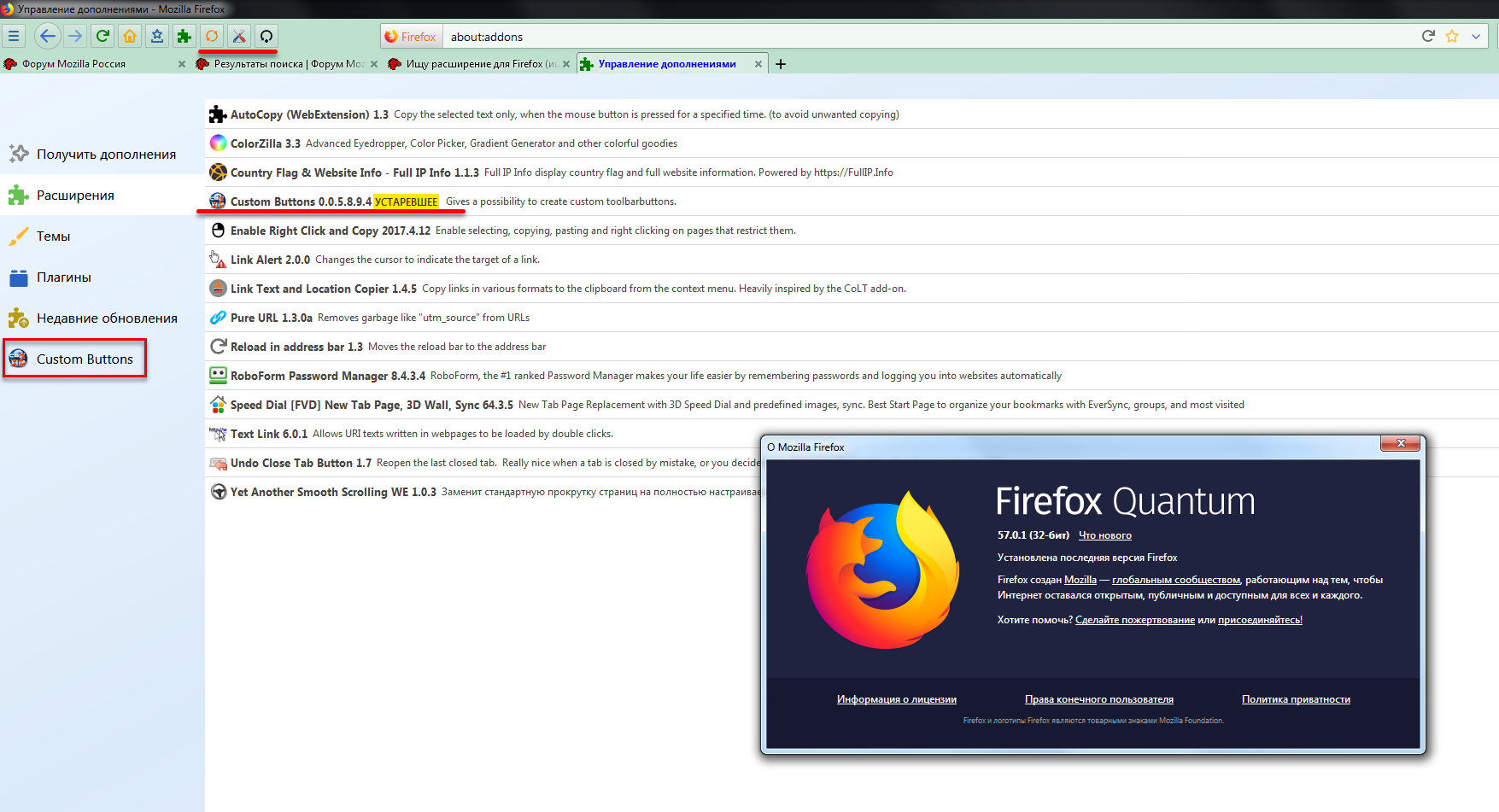Open Права конечного пользователя link
Image resolution: width=1499 pixels, height=812 pixels.
click(1098, 699)
